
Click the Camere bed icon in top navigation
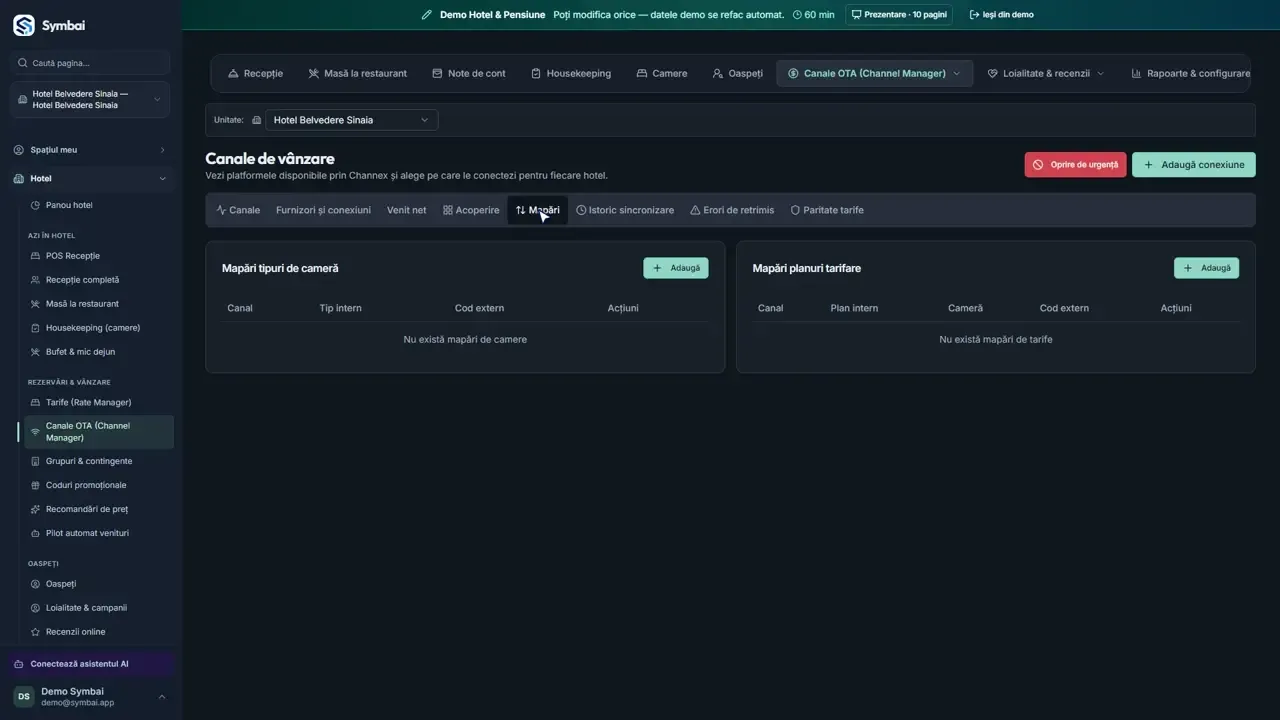coord(642,73)
